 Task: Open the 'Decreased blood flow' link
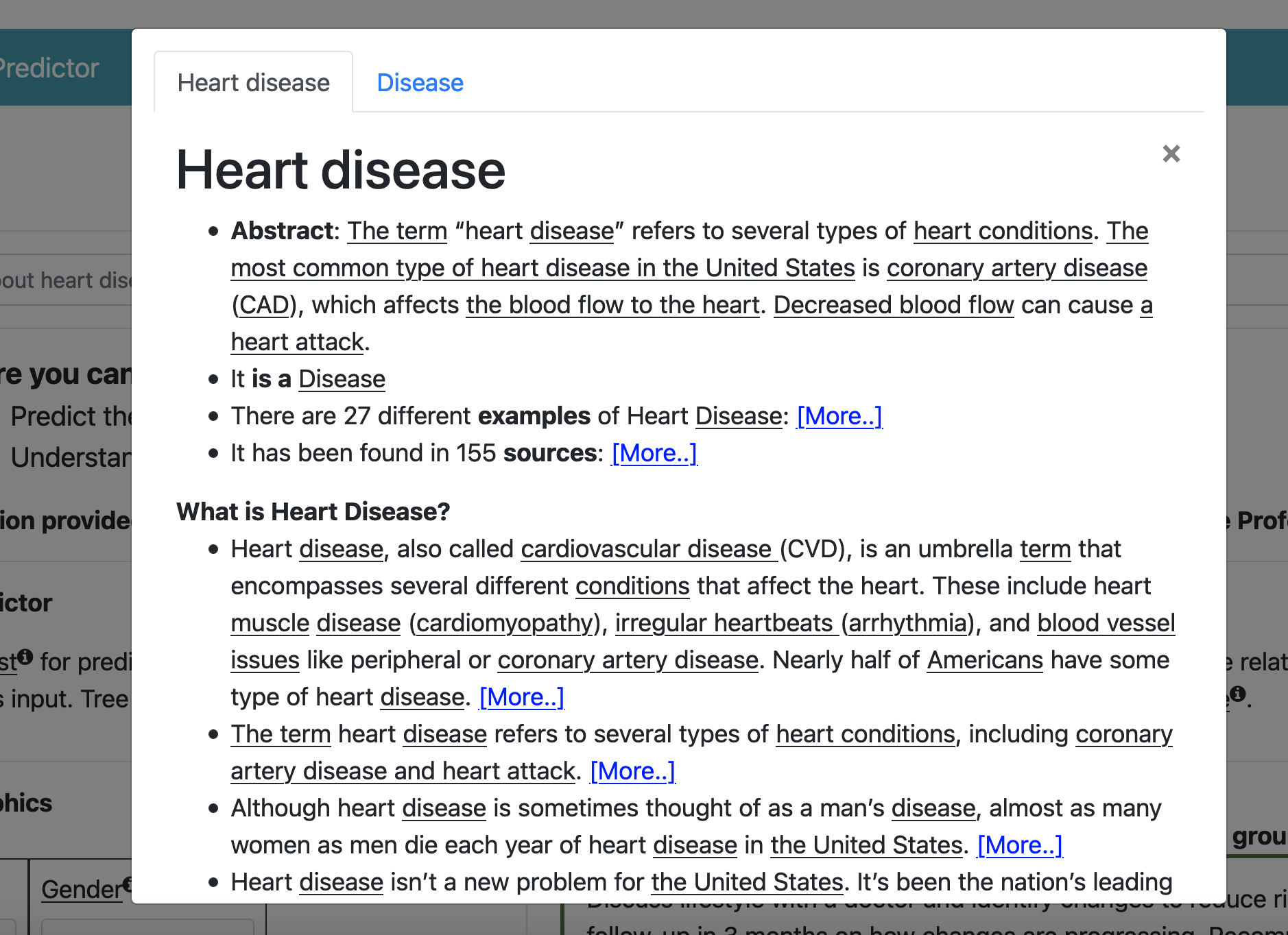893,305
